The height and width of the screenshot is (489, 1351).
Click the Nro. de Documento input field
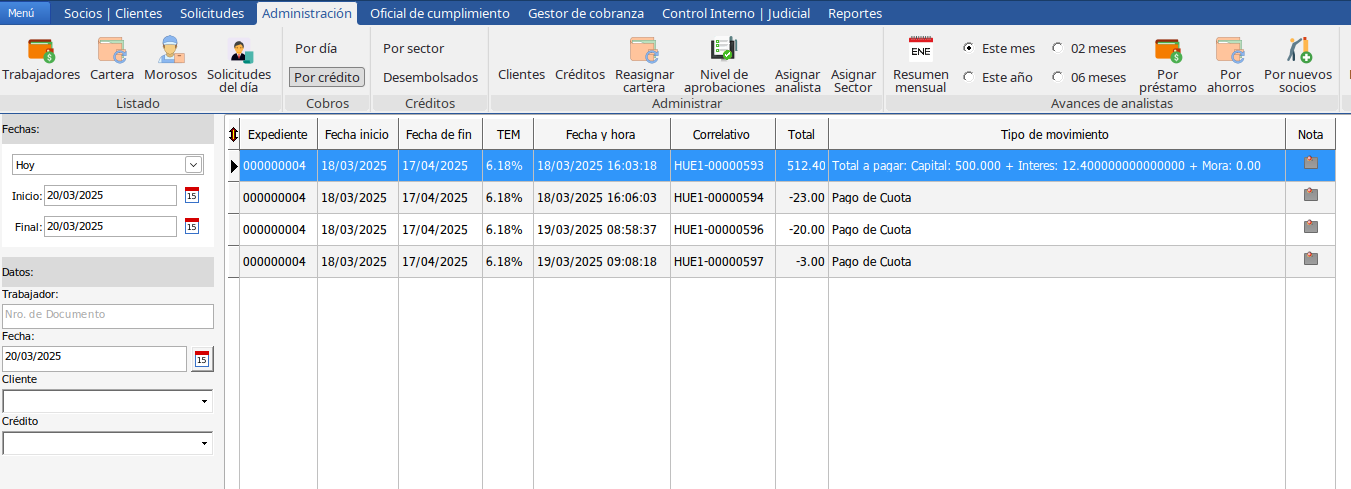[108, 315]
